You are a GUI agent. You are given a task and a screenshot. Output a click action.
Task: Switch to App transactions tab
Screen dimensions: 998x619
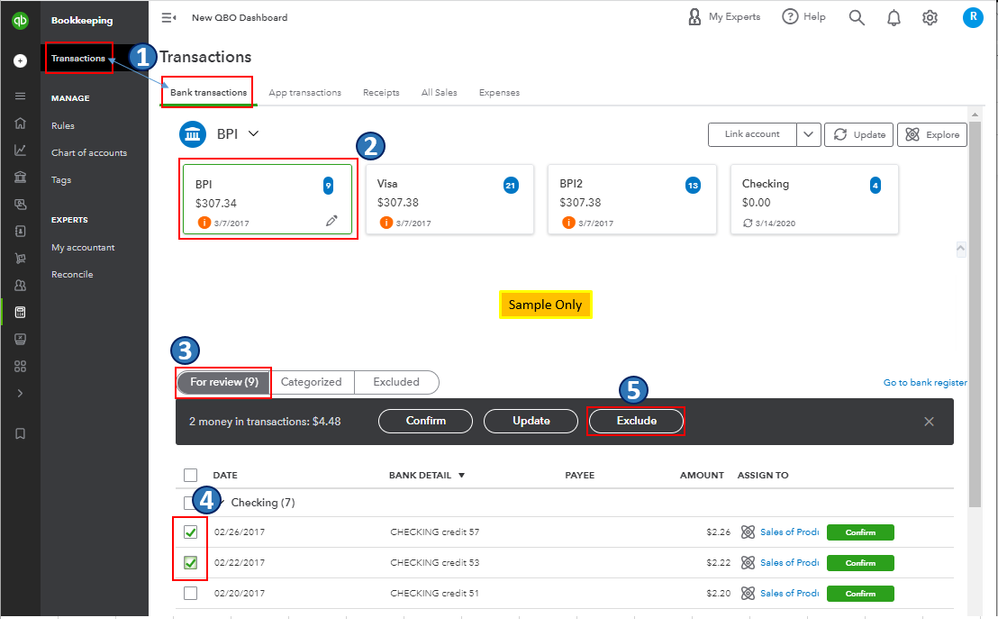point(305,92)
